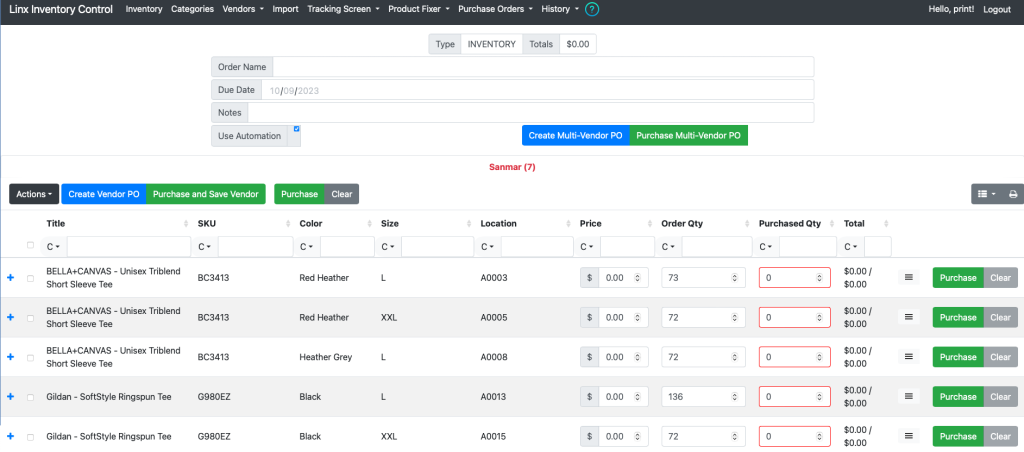Open Purchased Qty filter condition dropdown
Image resolution: width=1024 pixels, height=452 pixels.
767,247
